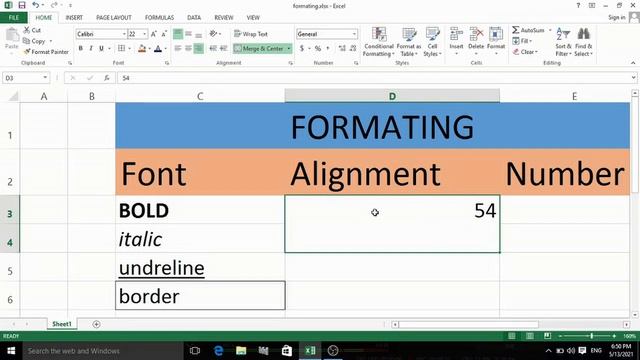This screenshot has width=640, height=360.
Task: Expand the Merge & Center dropdown arrow
Action: (x=289, y=49)
